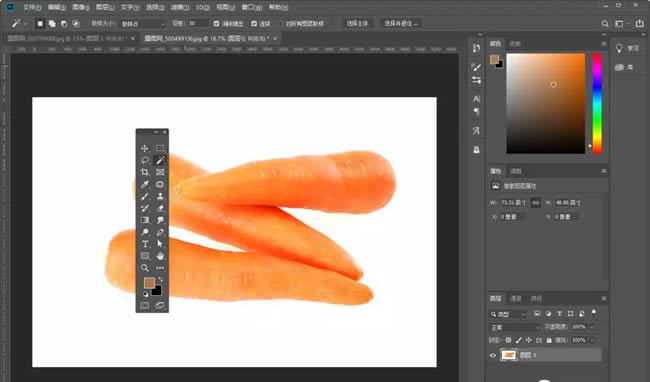650x382 pixels.
Task: Select the Move tool in floating toolbox
Action: point(145,148)
